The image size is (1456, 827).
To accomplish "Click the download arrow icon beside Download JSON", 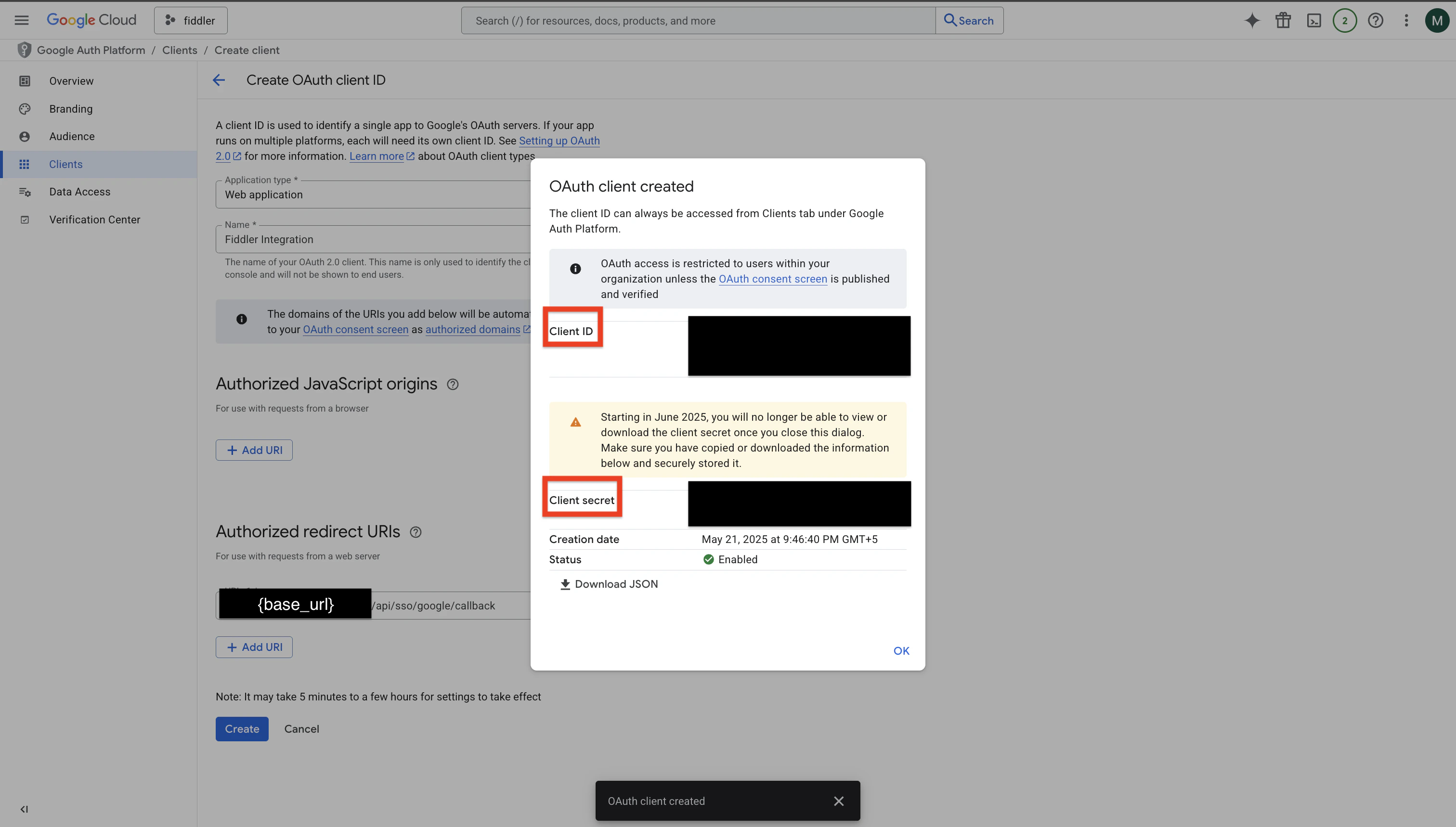I will pyautogui.click(x=565, y=584).
